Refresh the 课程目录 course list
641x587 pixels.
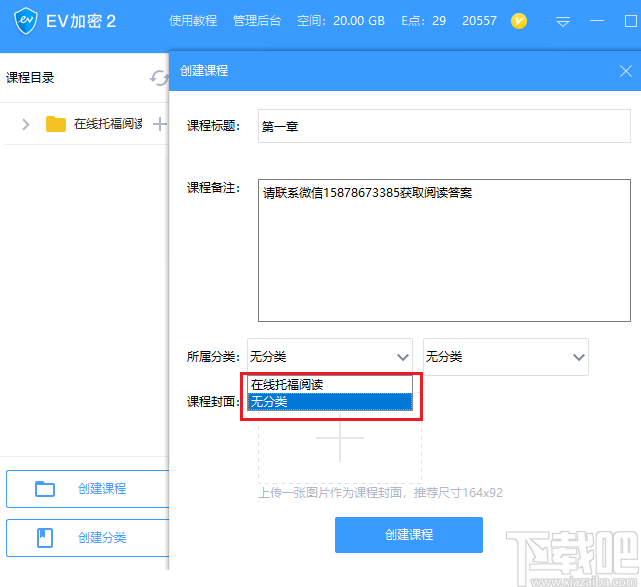tap(159, 77)
